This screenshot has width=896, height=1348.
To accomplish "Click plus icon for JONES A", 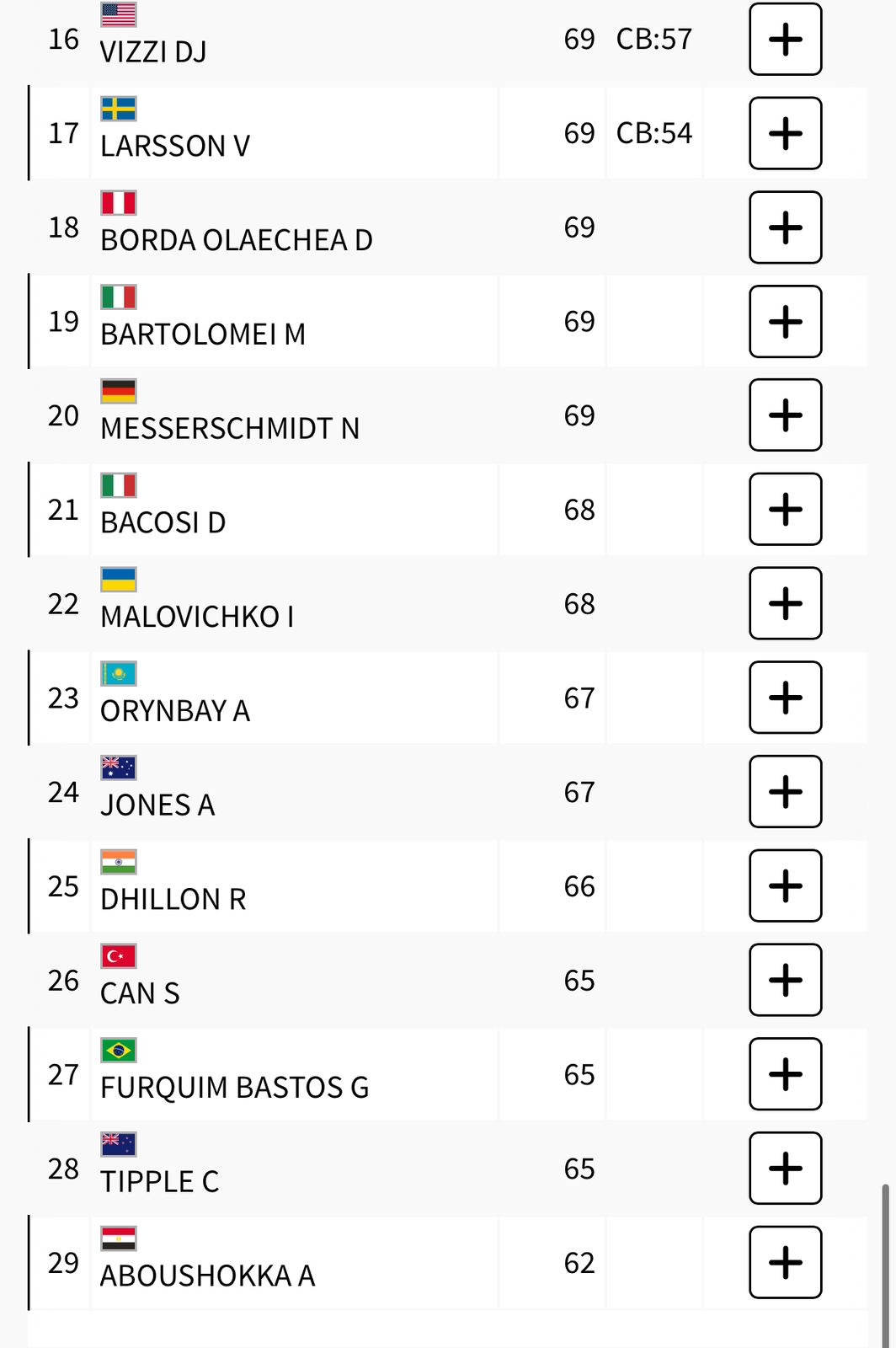I will 785,792.
